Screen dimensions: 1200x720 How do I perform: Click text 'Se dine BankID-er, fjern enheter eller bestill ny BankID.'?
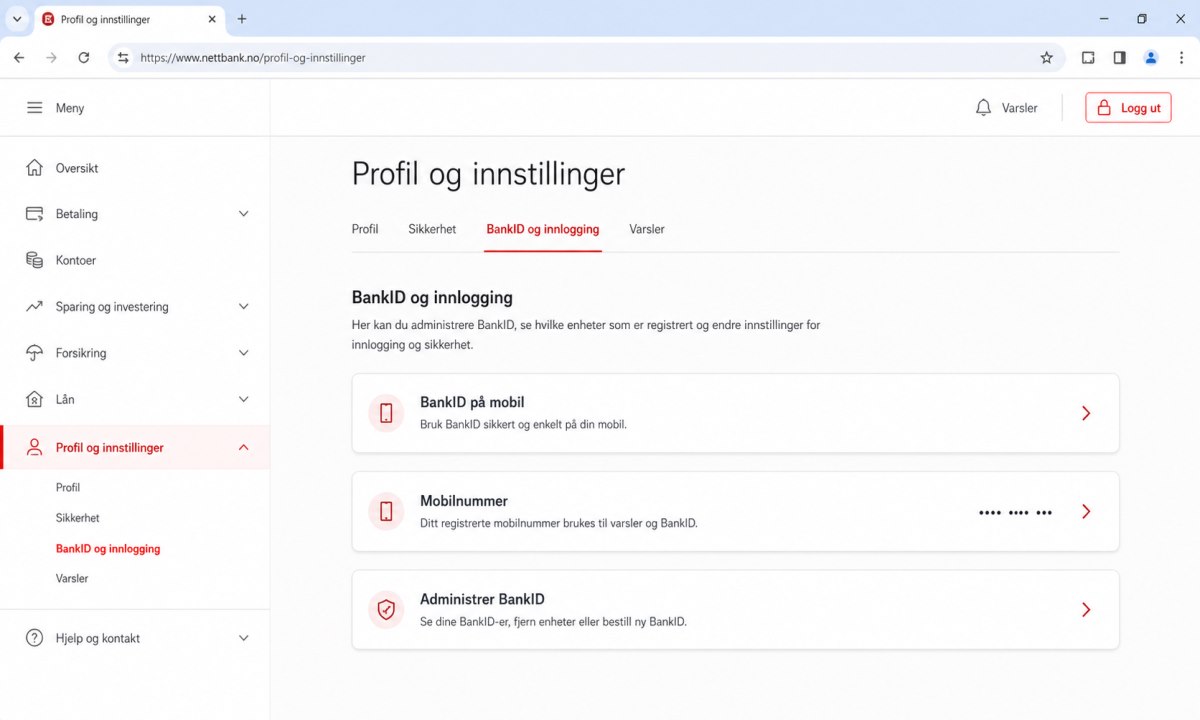(x=553, y=621)
